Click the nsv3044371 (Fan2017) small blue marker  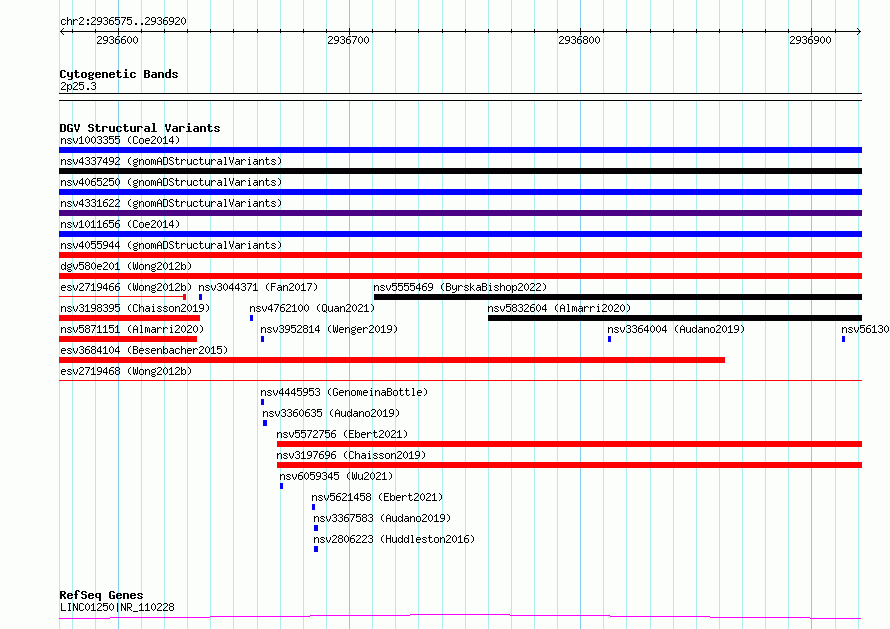point(200,297)
